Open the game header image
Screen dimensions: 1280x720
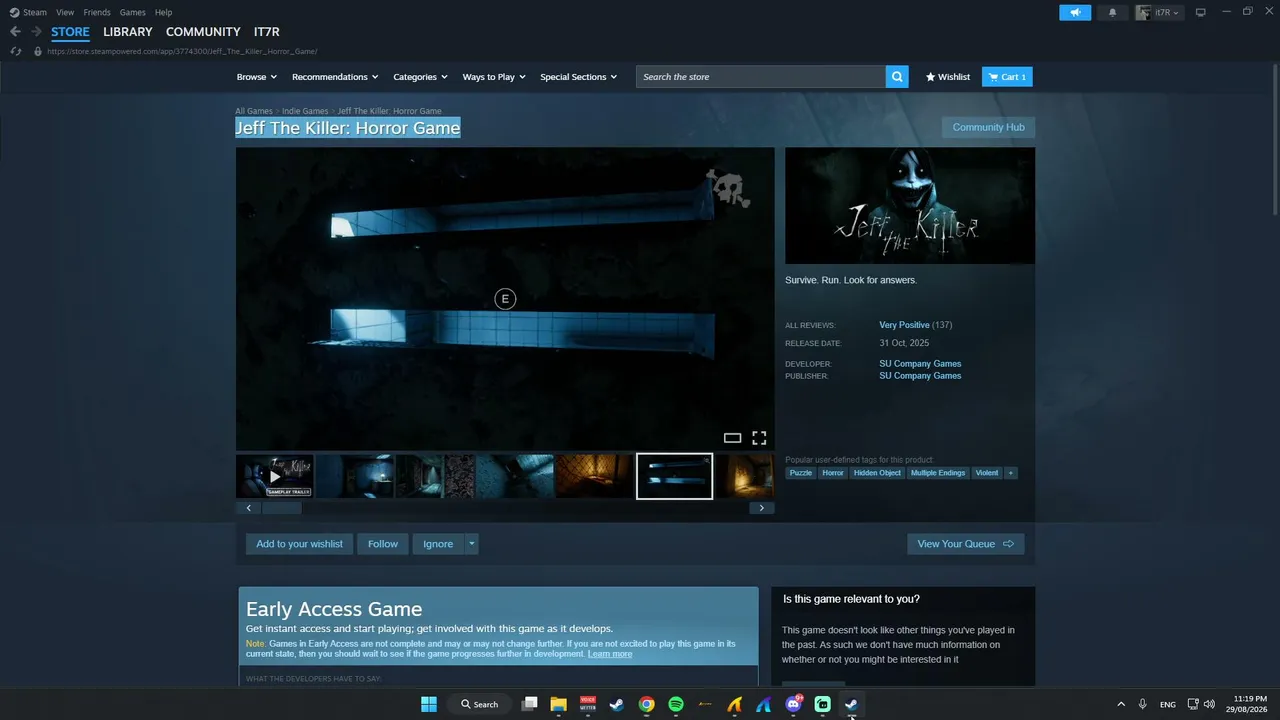[910, 206]
